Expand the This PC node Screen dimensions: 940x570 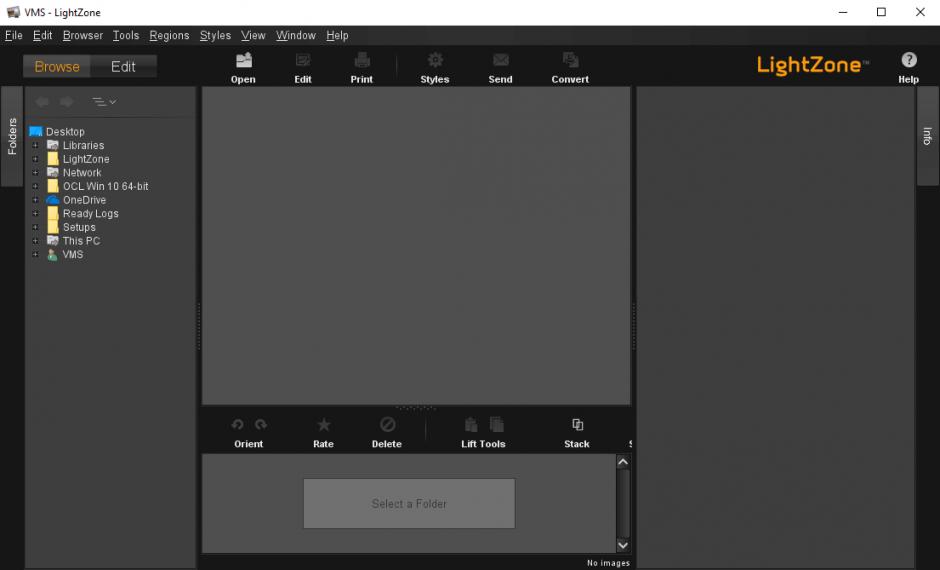35,241
